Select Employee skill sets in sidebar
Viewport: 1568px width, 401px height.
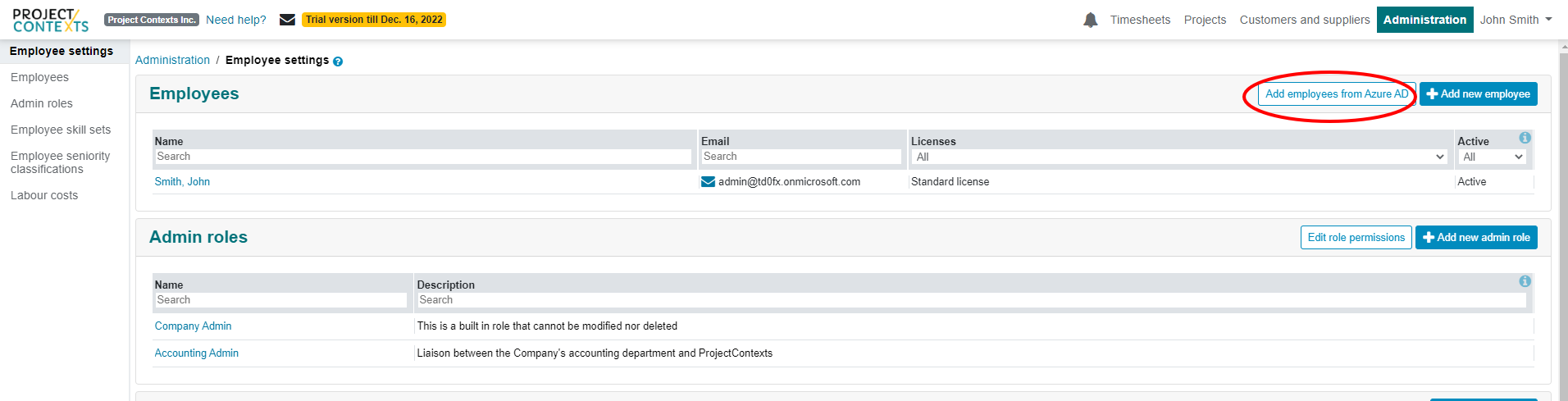point(61,130)
